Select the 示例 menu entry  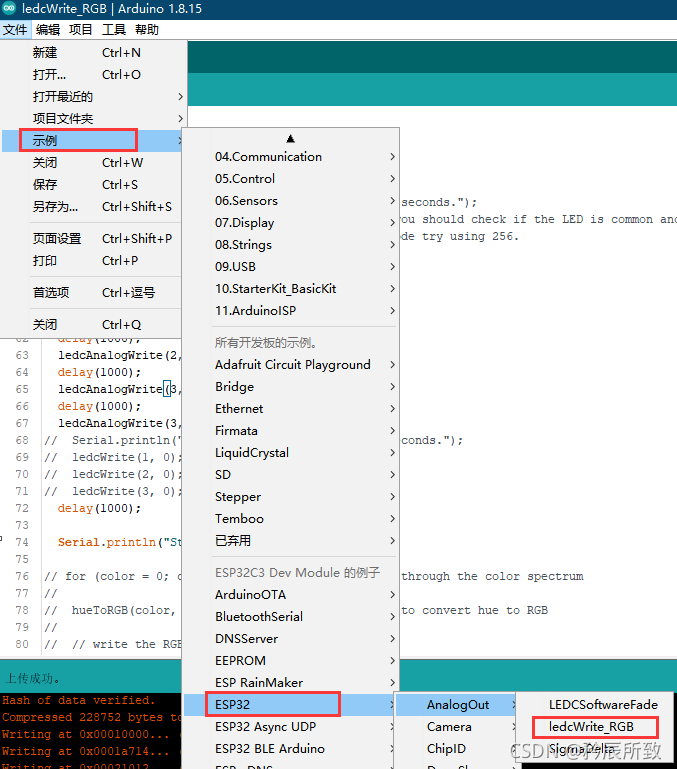[x=93, y=141]
